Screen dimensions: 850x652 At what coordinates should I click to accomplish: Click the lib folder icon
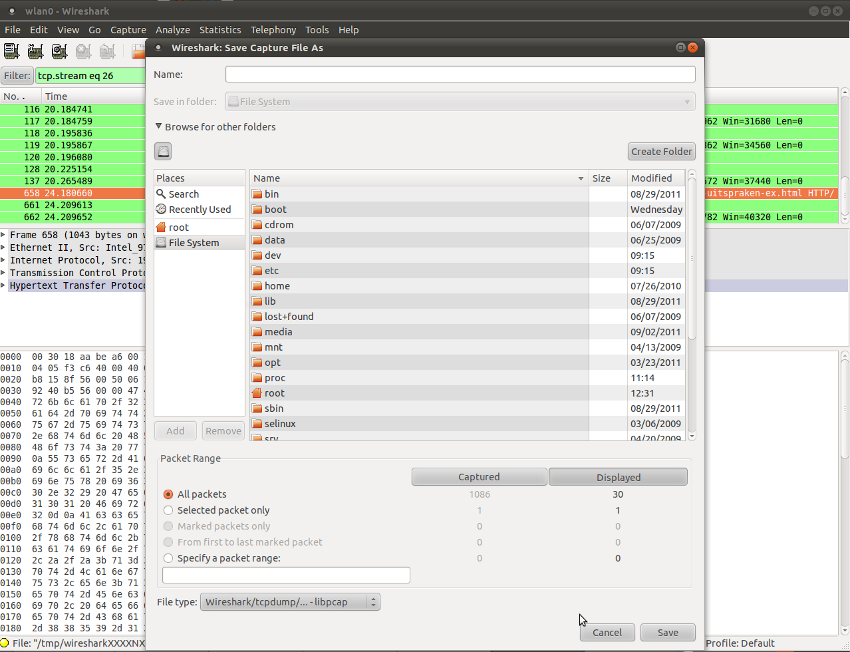(x=257, y=301)
